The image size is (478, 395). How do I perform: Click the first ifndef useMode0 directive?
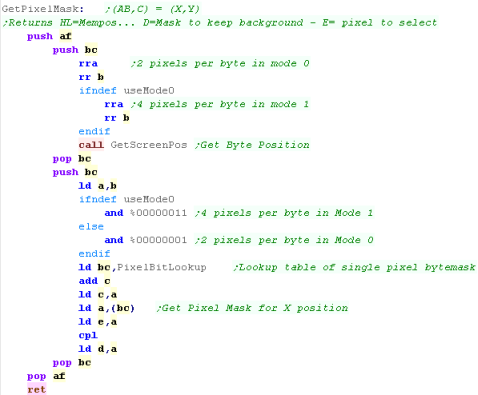coord(127,90)
